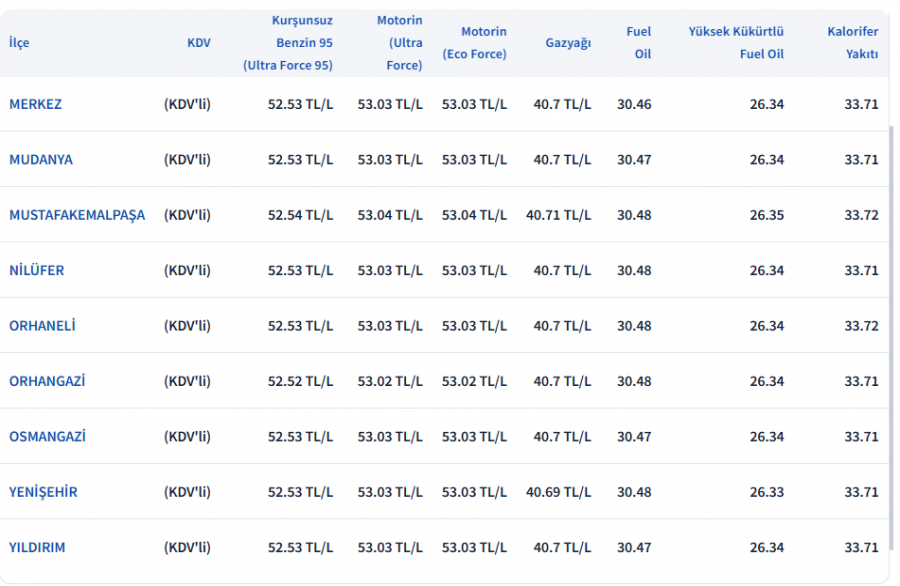The width and height of the screenshot is (900, 586).
Task: Open the ORHANGAZİ district link
Action: point(47,381)
